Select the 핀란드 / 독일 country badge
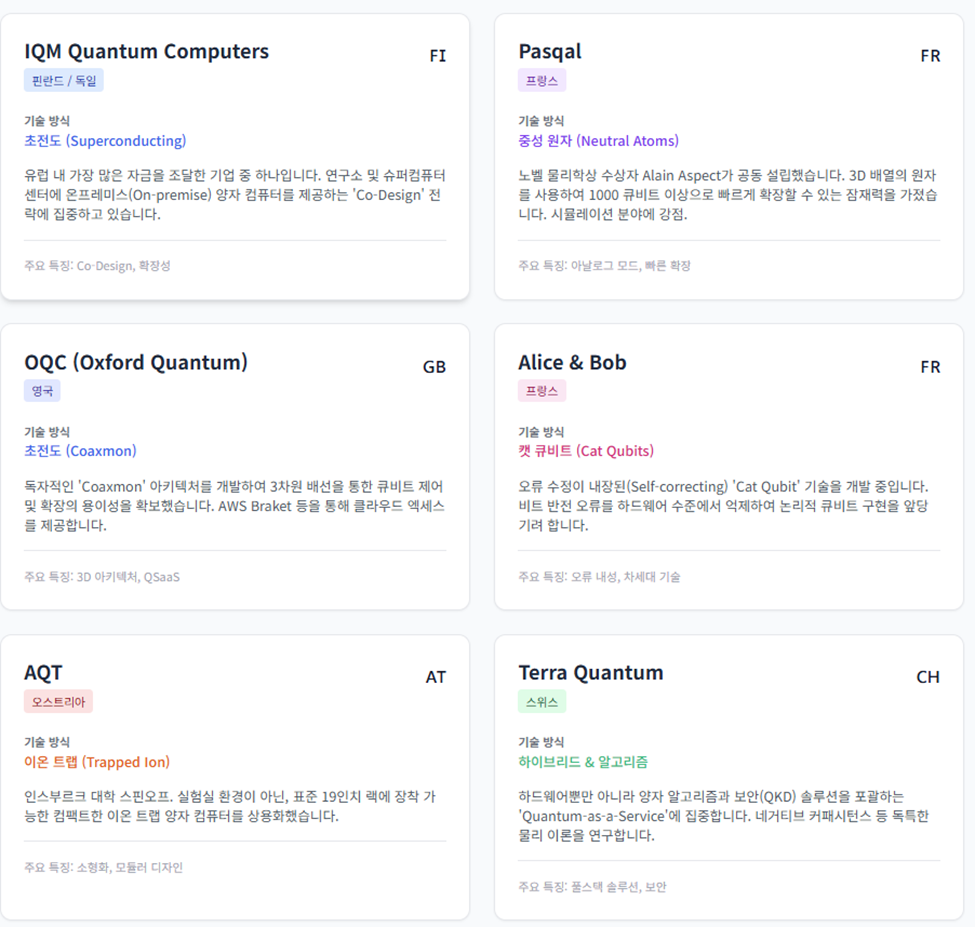 click(x=64, y=80)
